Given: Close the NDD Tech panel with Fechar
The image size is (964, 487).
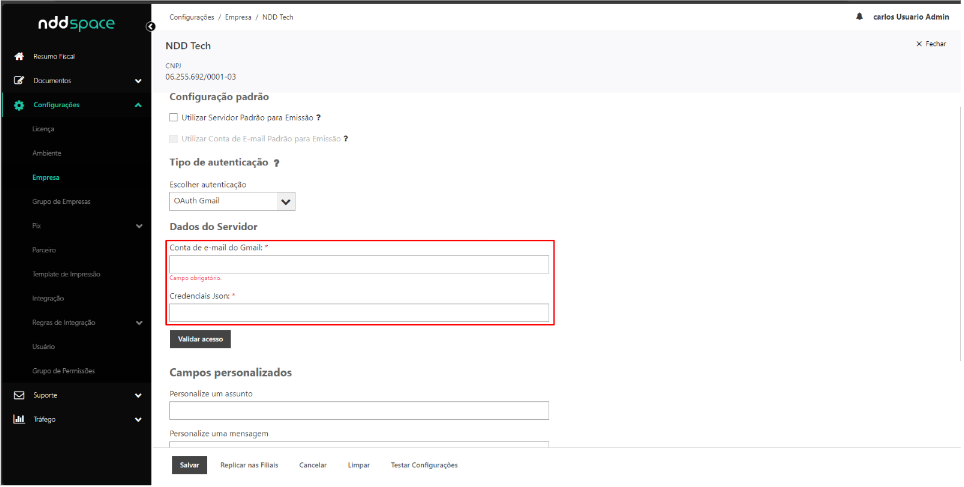Looking at the screenshot, I should pos(931,45).
